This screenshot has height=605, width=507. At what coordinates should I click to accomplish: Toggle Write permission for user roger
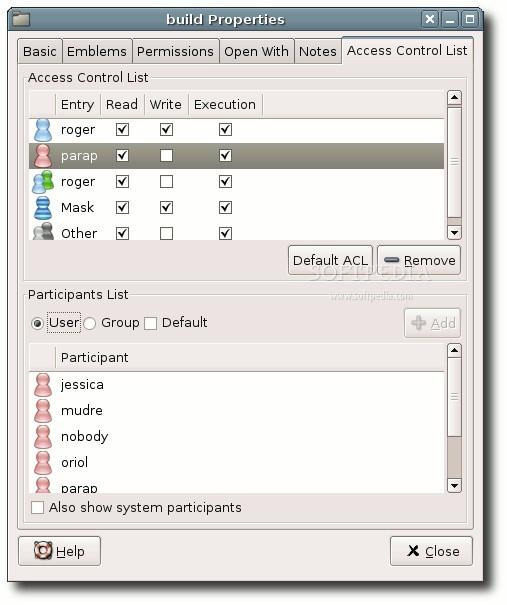coord(166,130)
